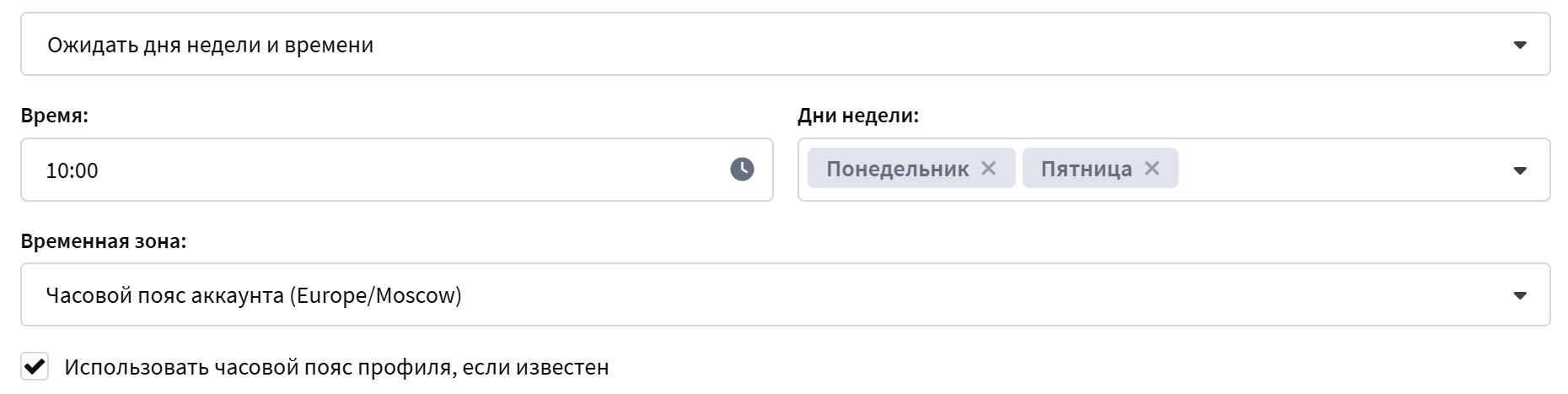Click the "Дни недели:" field label
Image resolution: width=1568 pixels, height=394 pixels.
(x=857, y=116)
